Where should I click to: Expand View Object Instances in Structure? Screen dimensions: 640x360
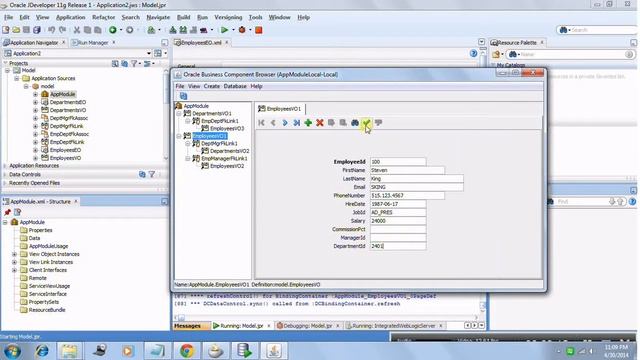15,254
